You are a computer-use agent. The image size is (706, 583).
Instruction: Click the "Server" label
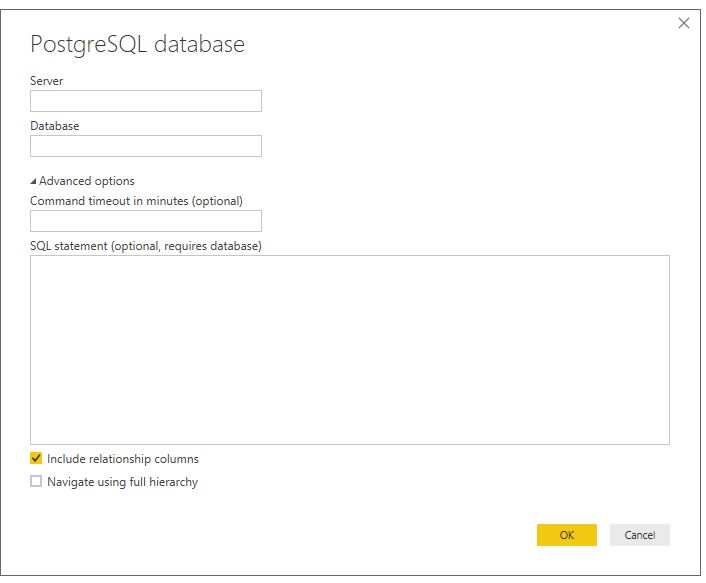(x=46, y=81)
